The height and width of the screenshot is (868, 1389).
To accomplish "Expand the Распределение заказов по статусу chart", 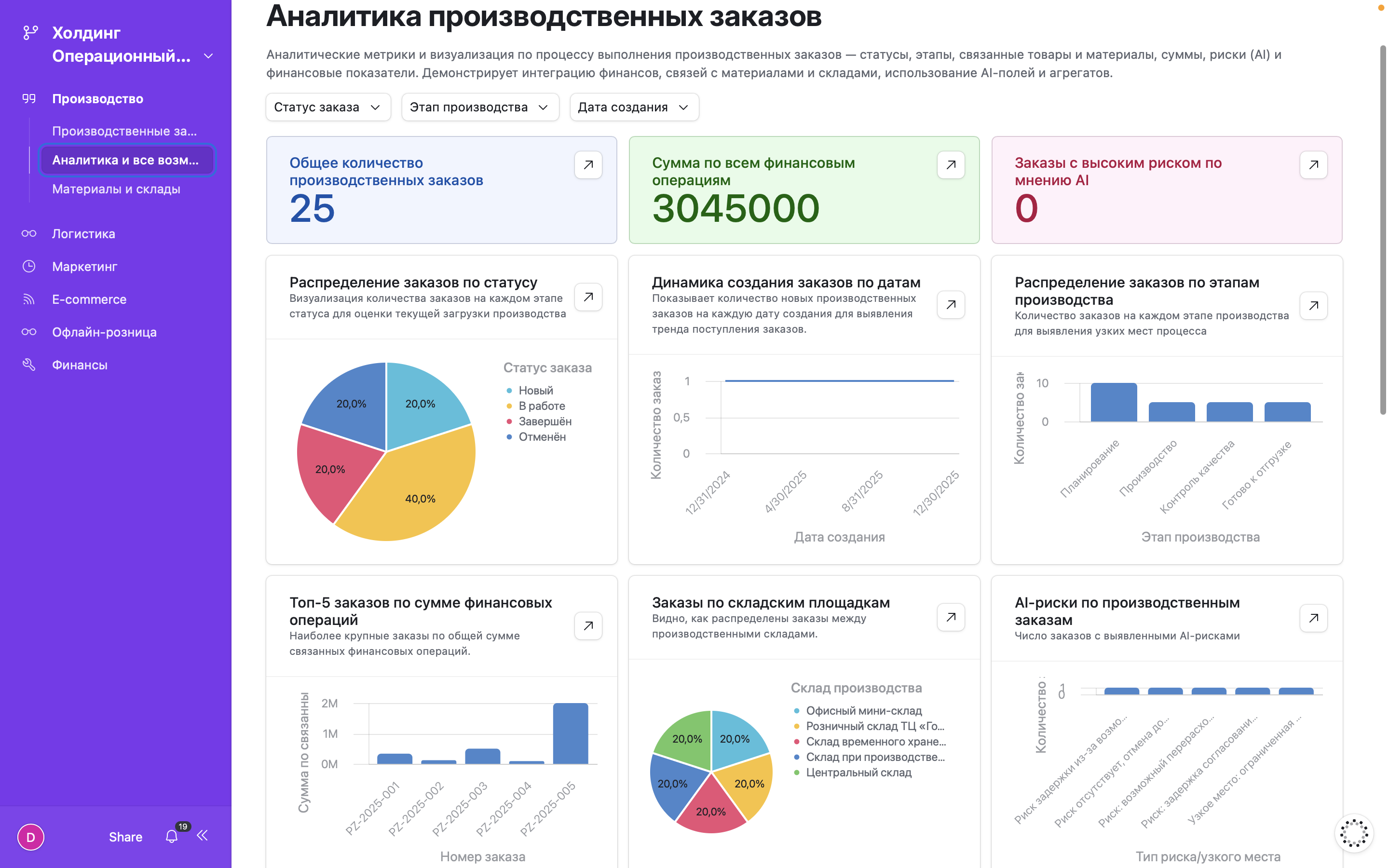I will click(588, 297).
